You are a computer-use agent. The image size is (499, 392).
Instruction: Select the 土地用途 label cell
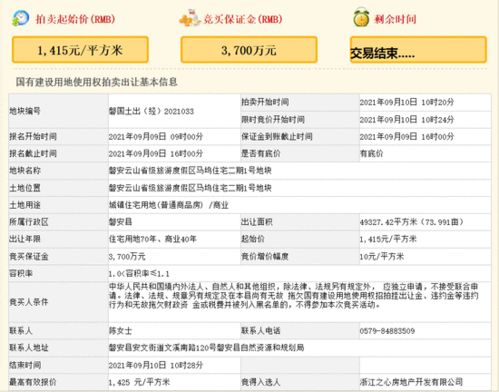pos(58,205)
